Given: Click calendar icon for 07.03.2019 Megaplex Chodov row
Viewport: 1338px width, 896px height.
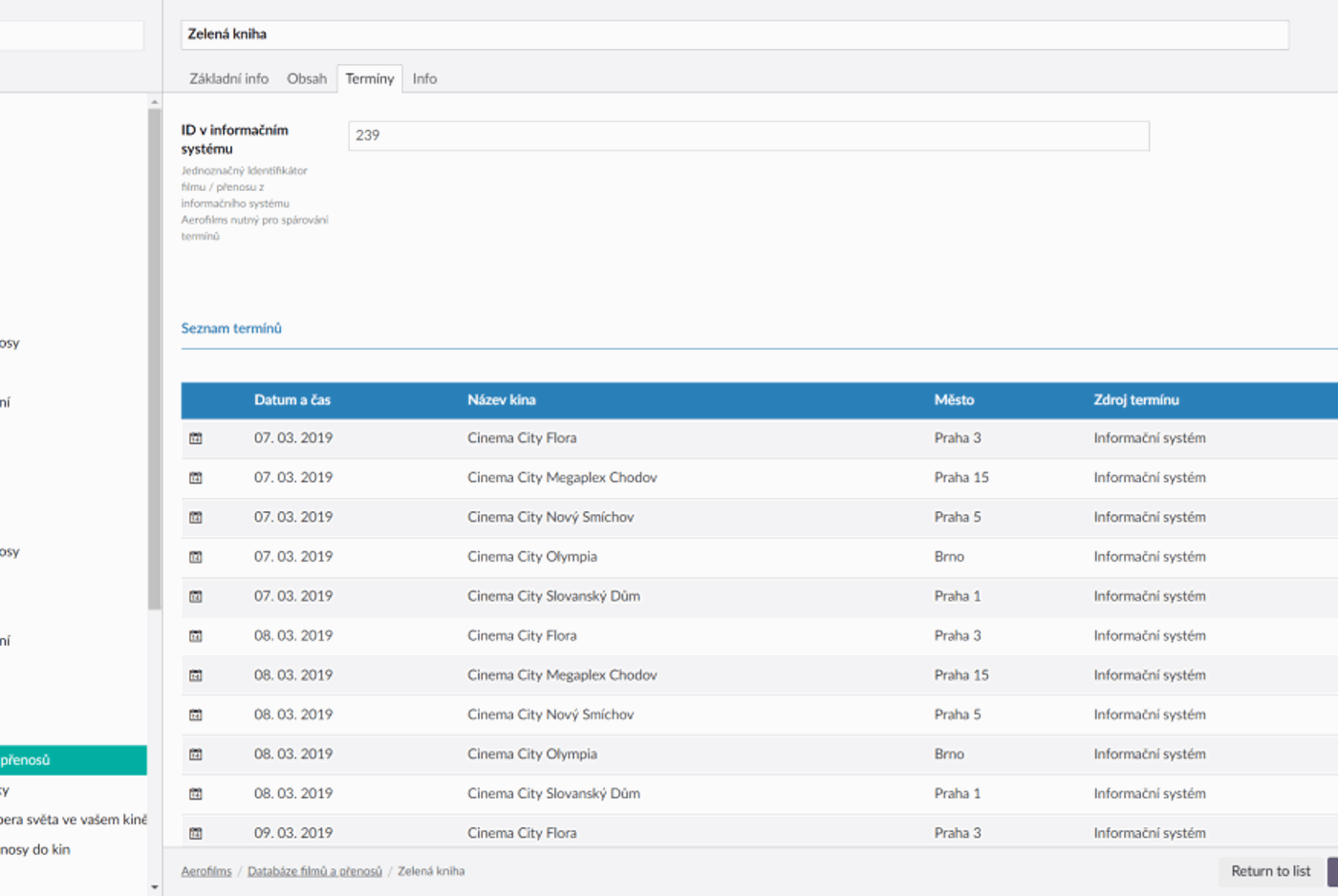Looking at the screenshot, I should coord(196,478).
